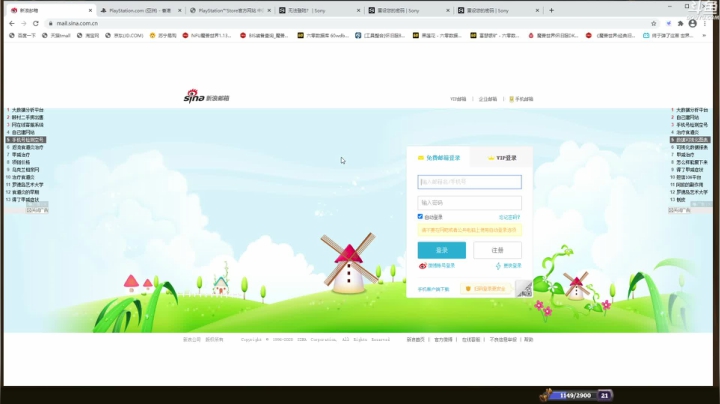This screenshot has height=404, width=720.
Task: Select the VIP登录 login tab
Action: (x=501, y=158)
